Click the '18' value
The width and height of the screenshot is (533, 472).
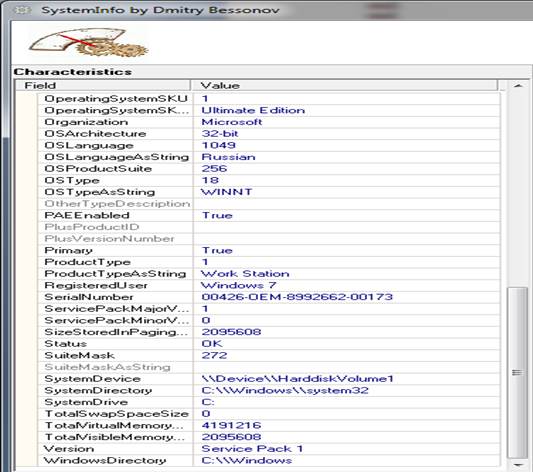tap(210, 180)
